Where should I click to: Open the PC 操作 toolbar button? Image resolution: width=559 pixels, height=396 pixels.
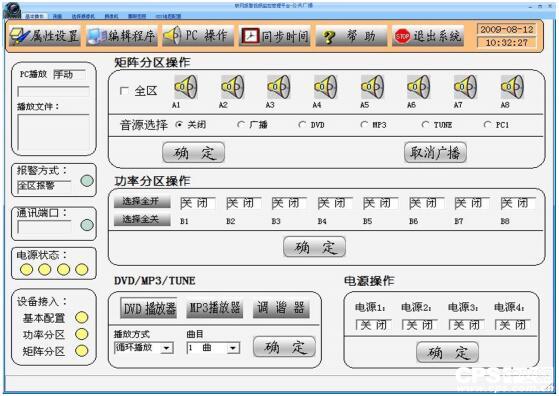click(x=198, y=36)
